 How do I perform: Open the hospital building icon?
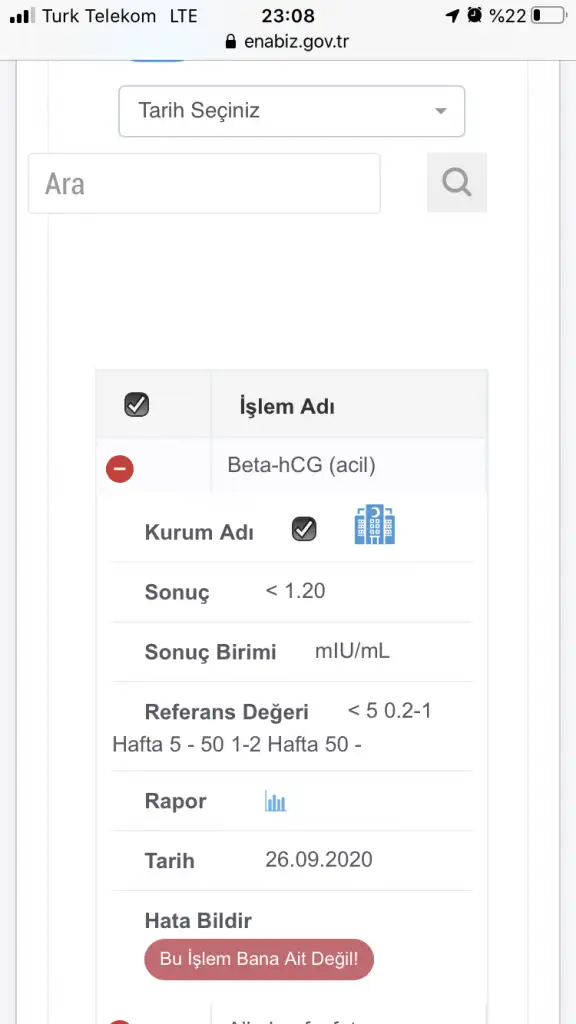(374, 524)
